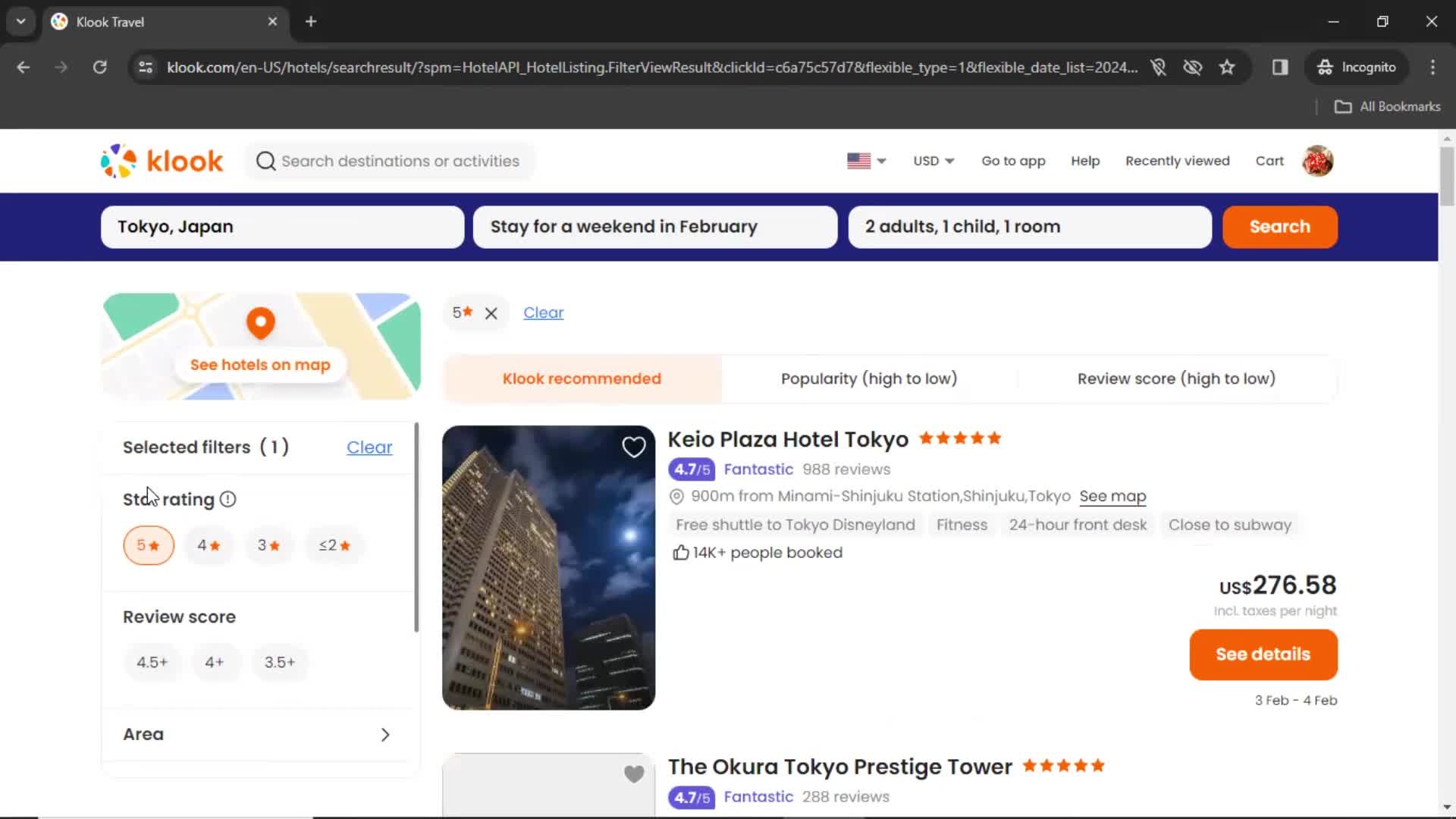Image resolution: width=1456 pixels, height=819 pixels.
Task: Remove the 5-star filter chip
Action: click(491, 313)
